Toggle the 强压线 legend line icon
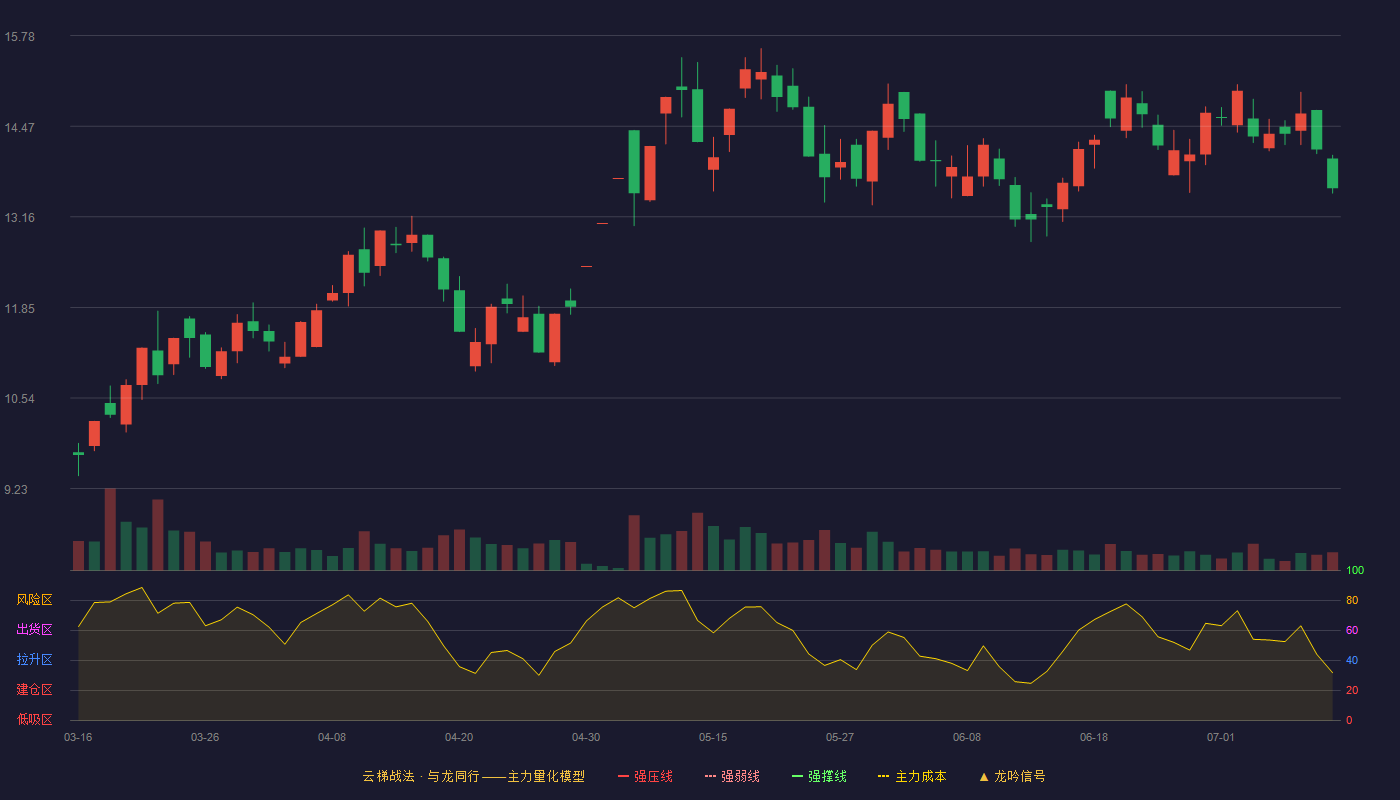The width and height of the screenshot is (1400, 800). (623, 776)
